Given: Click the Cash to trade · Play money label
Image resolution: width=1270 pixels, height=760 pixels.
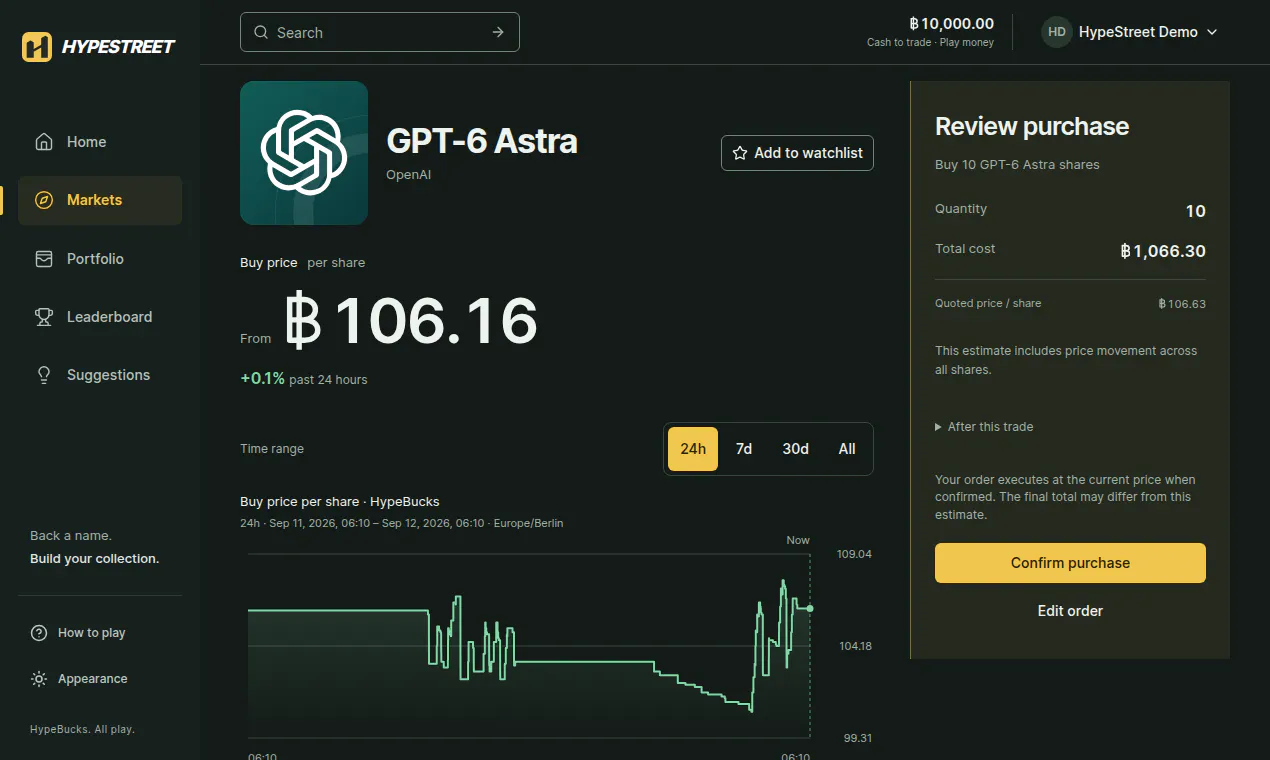Looking at the screenshot, I should point(930,43).
